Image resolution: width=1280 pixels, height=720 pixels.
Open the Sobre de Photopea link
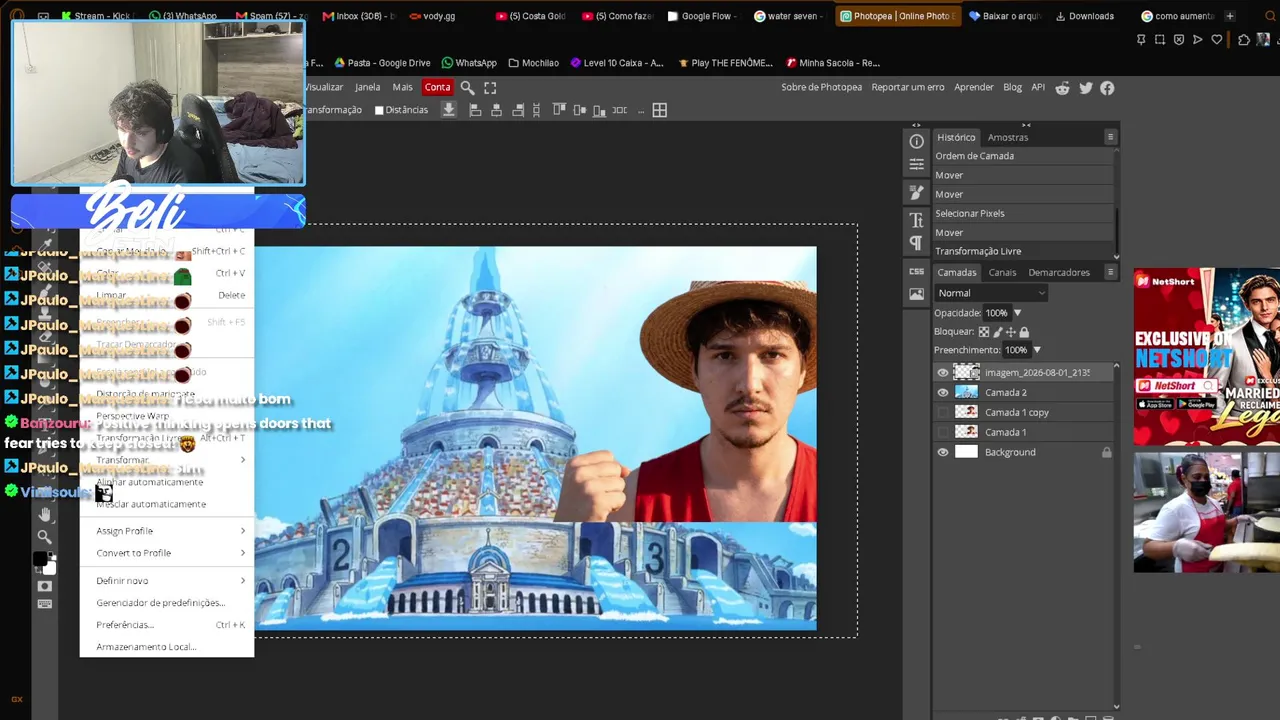coord(821,87)
